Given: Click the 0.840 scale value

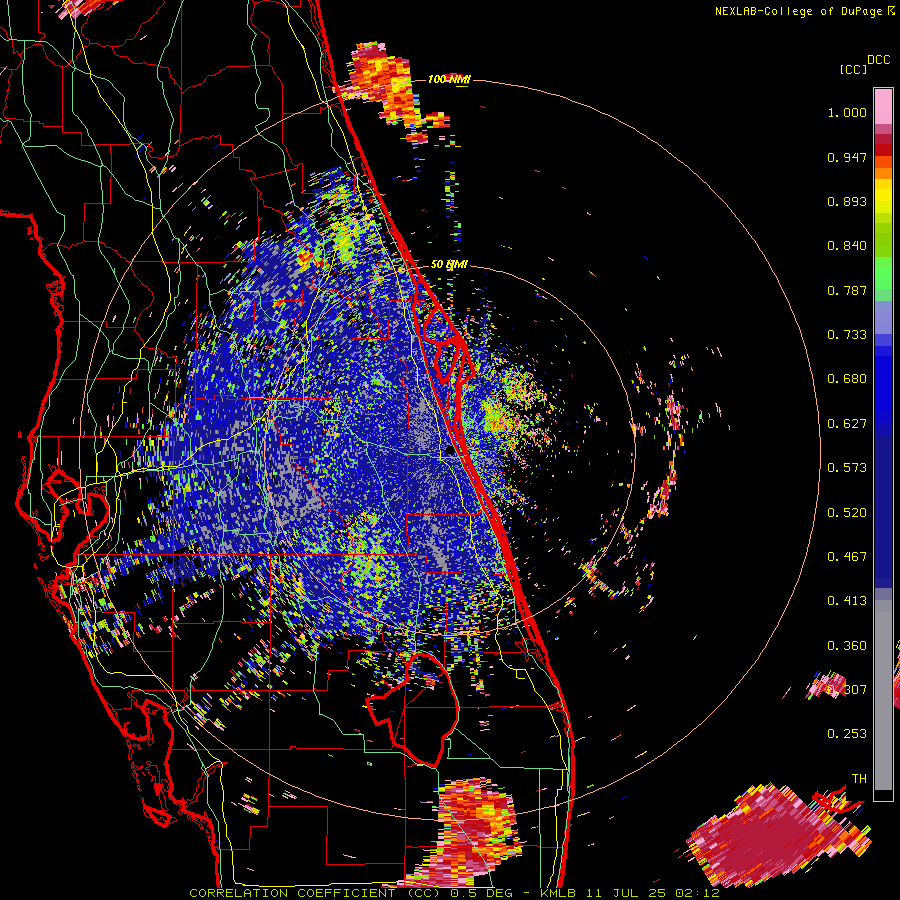Looking at the screenshot, I should (847, 246).
